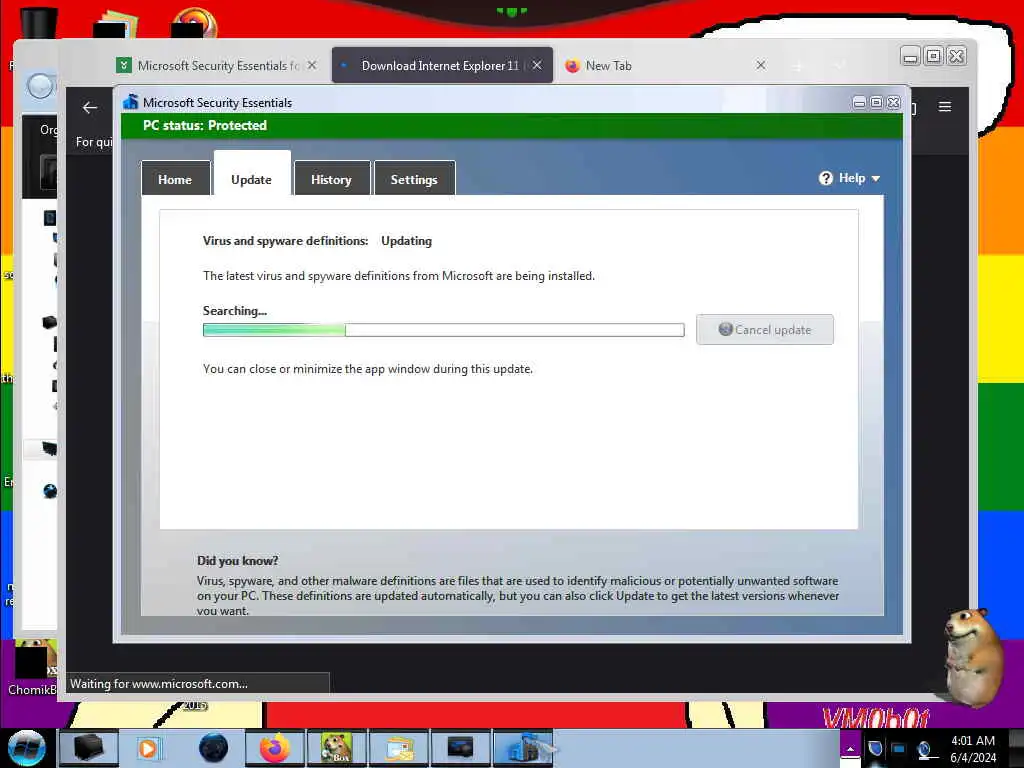Expand the Help dropdown menu
Image resolution: width=1024 pixels, height=768 pixels.
pyautogui.click(x=849, y=178)
